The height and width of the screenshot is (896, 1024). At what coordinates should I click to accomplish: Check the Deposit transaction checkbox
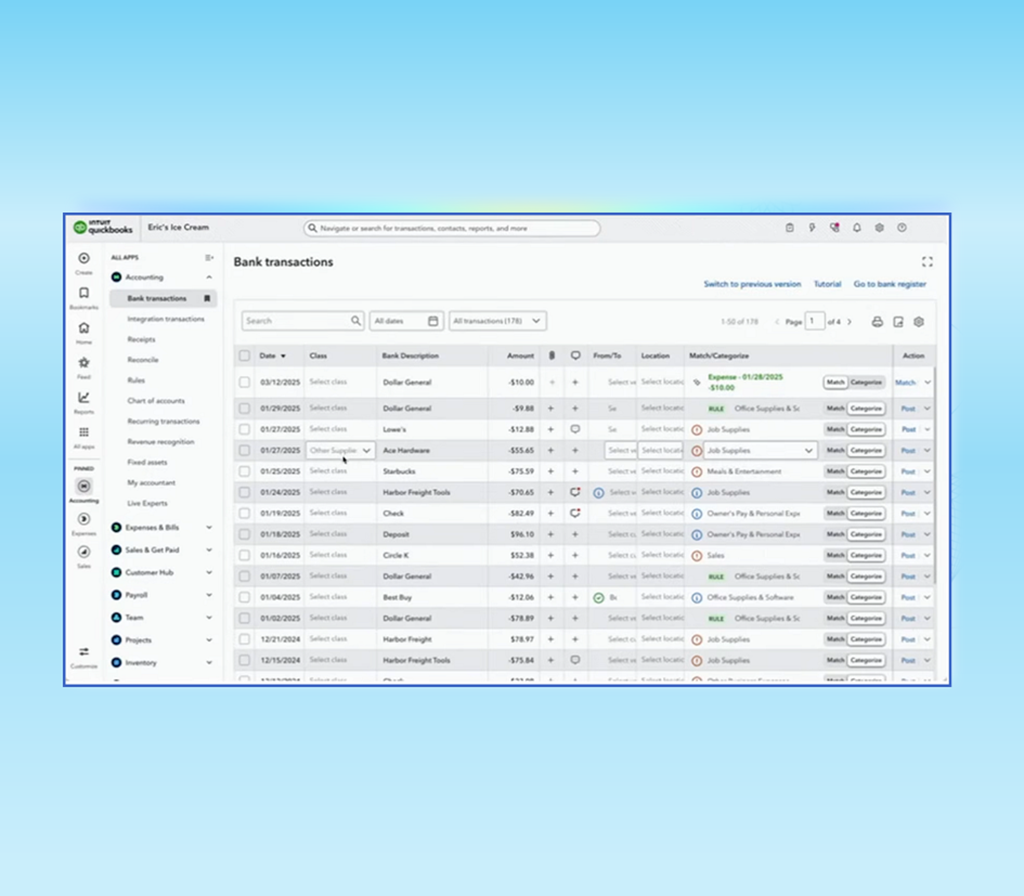[x=244, y=534]
